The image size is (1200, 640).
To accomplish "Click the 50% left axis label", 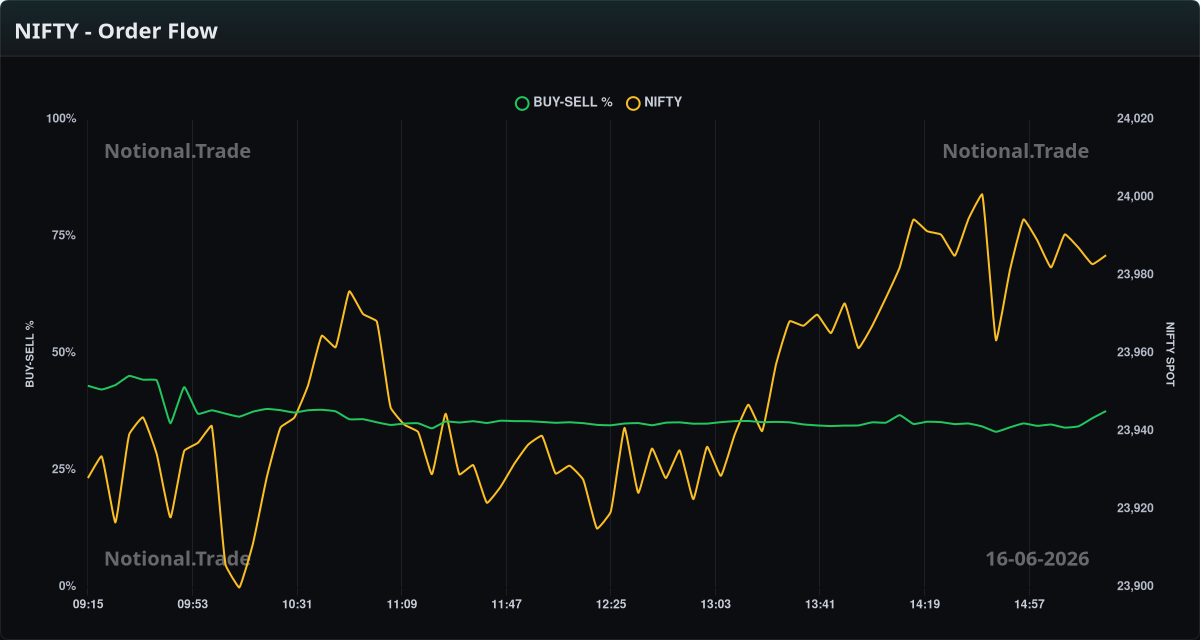I will (x=64, y=353).
